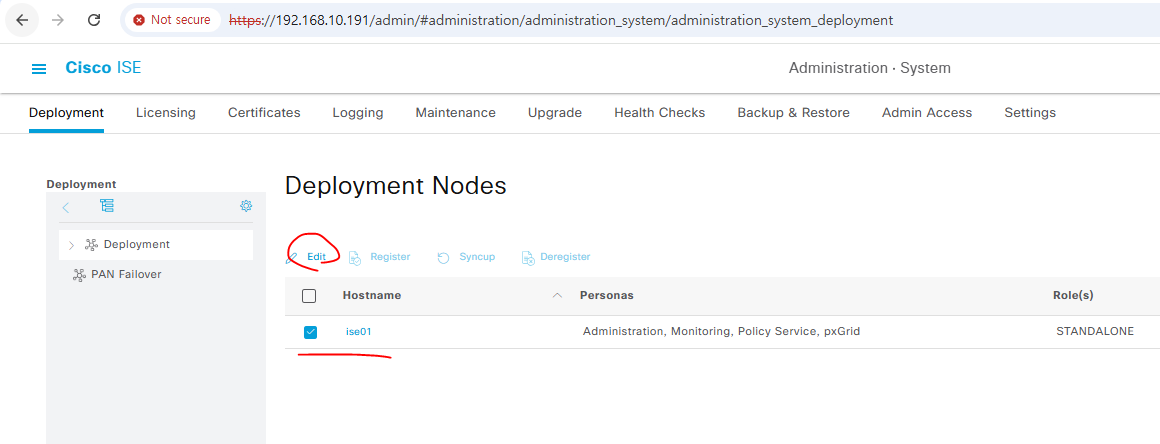The width and height of the screenshot is (1160, 444).
Task: Open the ise01 hostname link
Action: point(359,332)
